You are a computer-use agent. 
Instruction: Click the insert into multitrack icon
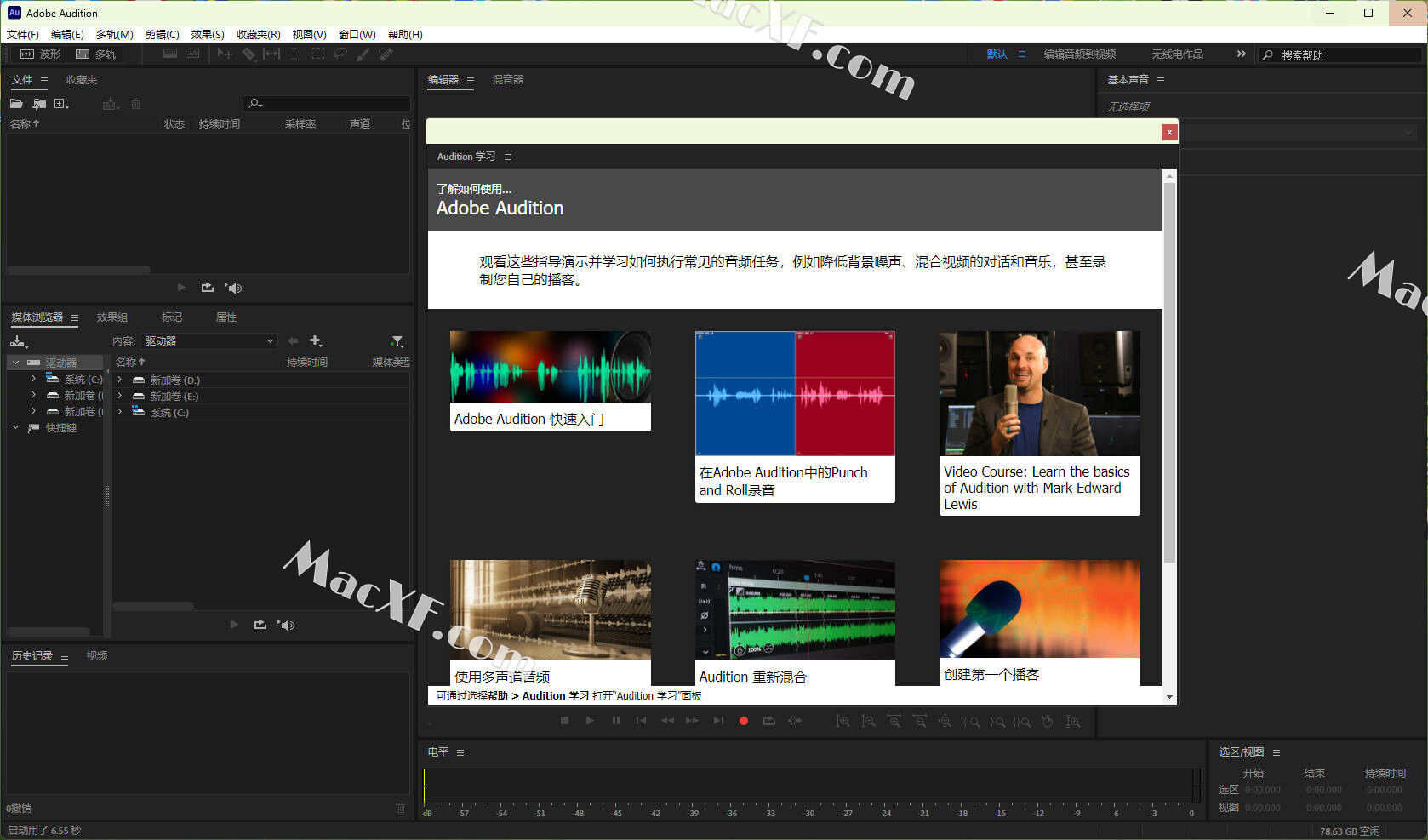click(x=110, y=104)
